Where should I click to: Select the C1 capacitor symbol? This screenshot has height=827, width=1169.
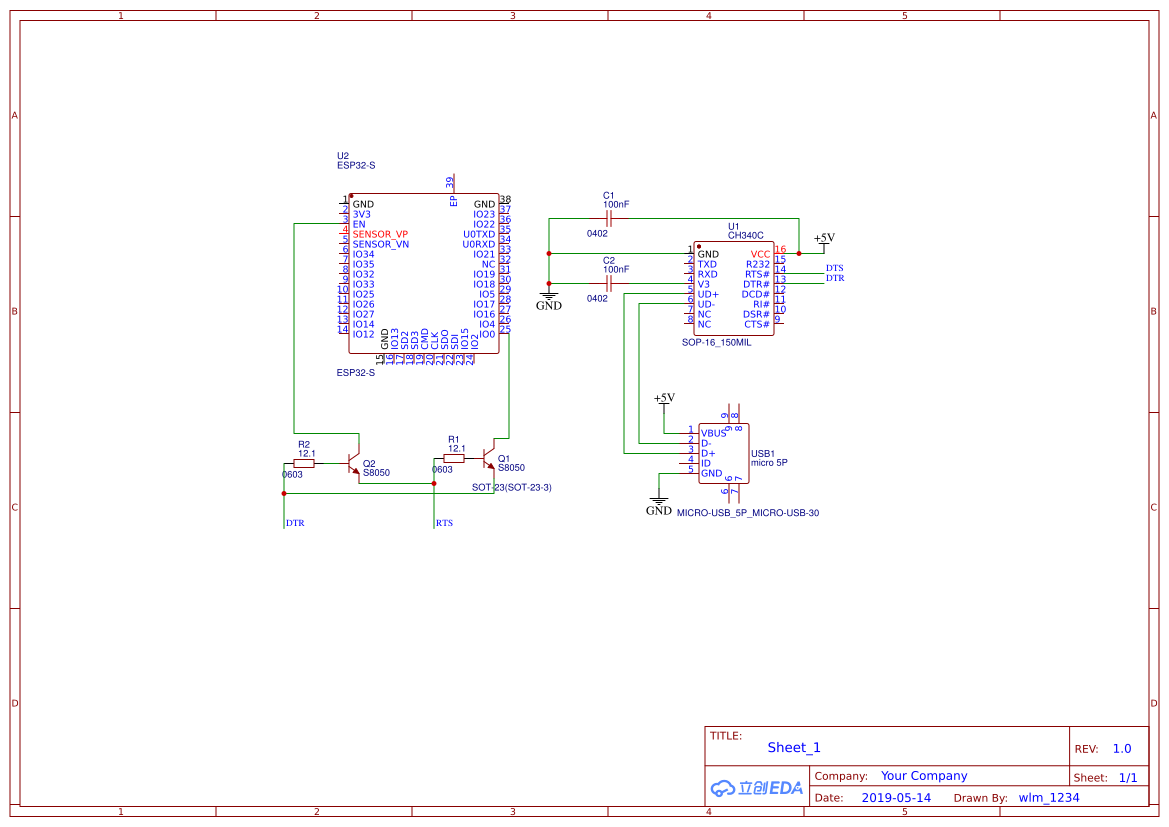[x=609, y=218]
